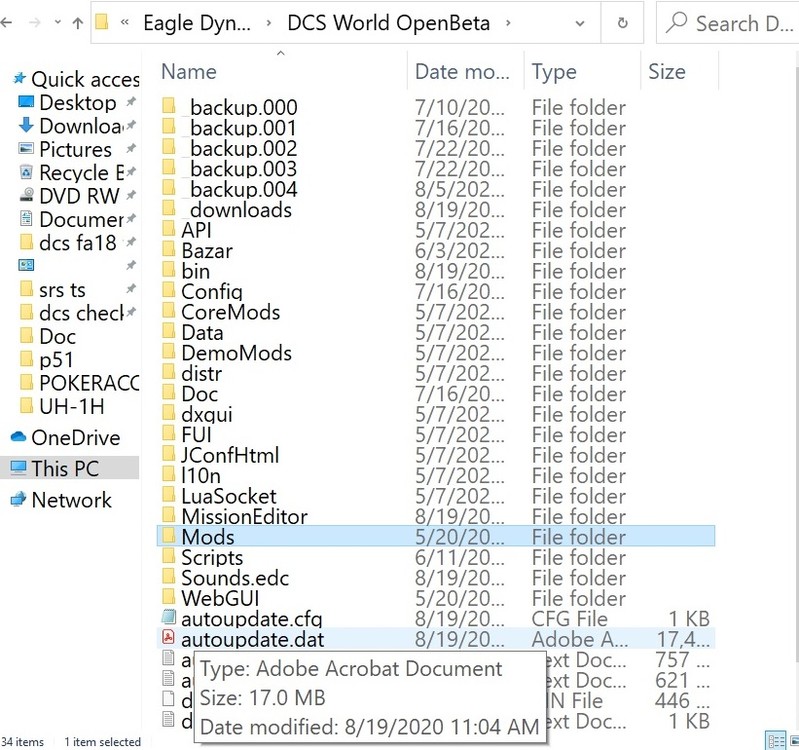
Task: Click the FUI folder icon
Action: point(169,433)
